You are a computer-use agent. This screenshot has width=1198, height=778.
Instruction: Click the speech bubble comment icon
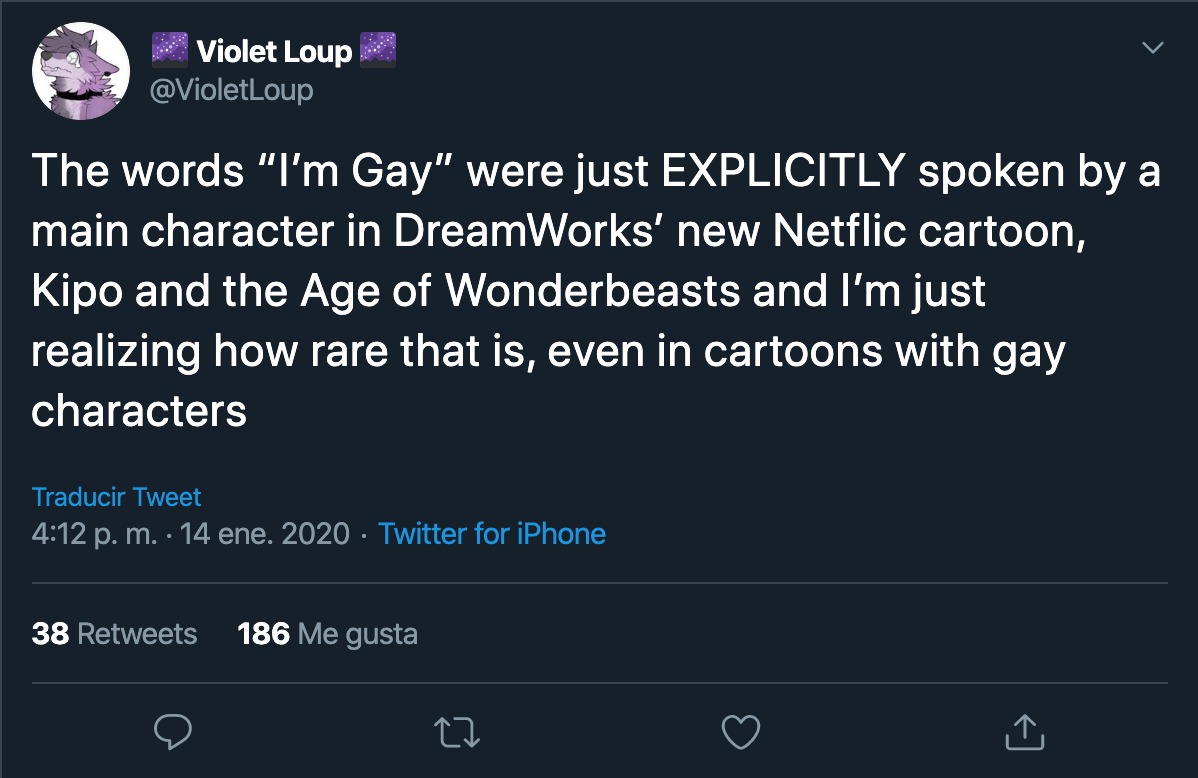point(172,733)
